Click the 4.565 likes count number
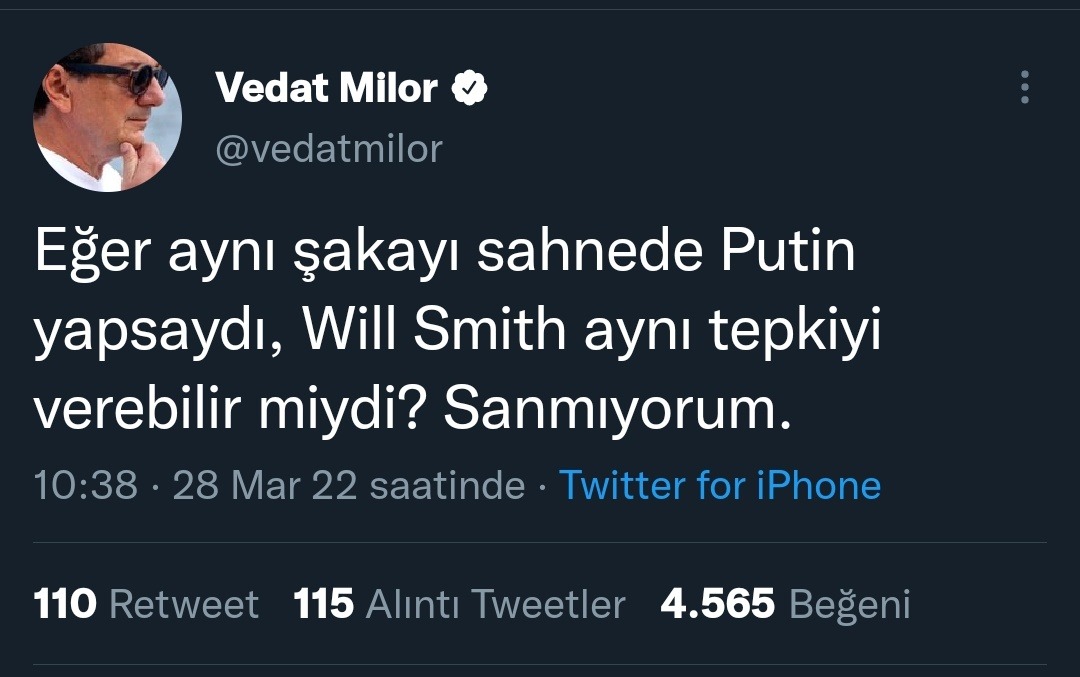 [717, 604]
